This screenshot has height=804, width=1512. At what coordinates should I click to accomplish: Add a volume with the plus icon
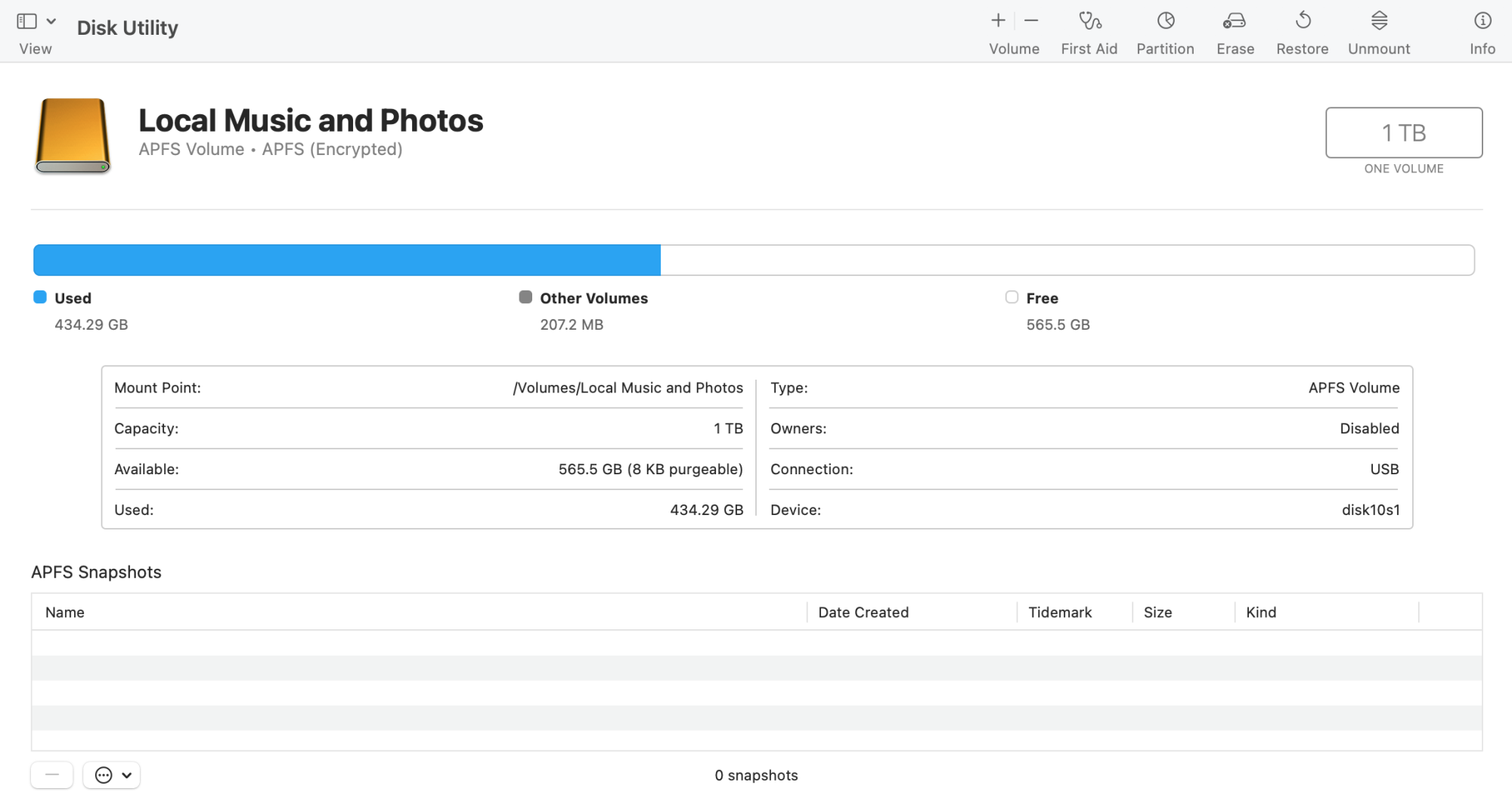coord(998,20)
